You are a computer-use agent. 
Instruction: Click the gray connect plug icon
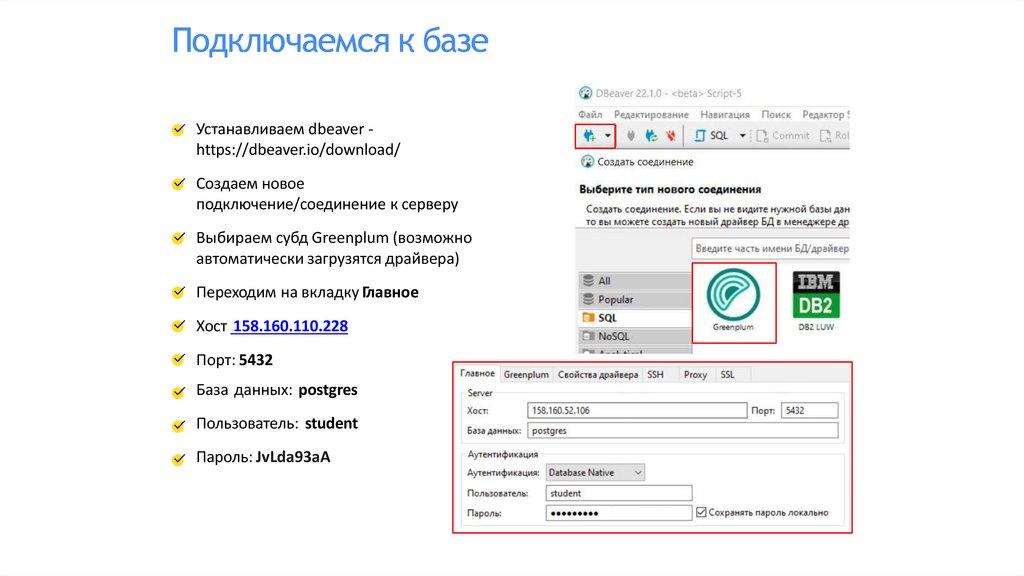[631, 135]
